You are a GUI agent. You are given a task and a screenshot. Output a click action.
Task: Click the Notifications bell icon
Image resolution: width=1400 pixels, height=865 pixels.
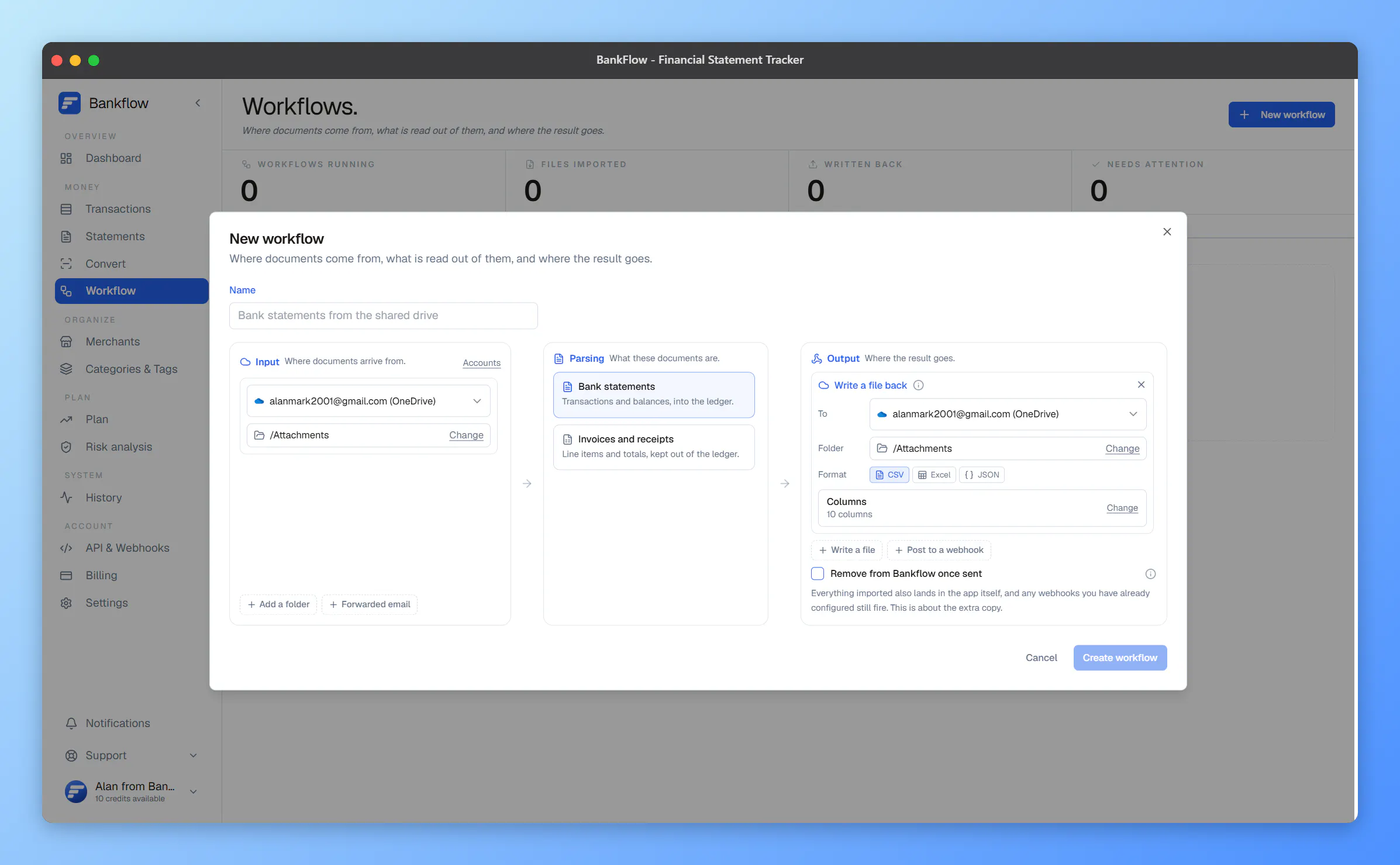[71, 724]
